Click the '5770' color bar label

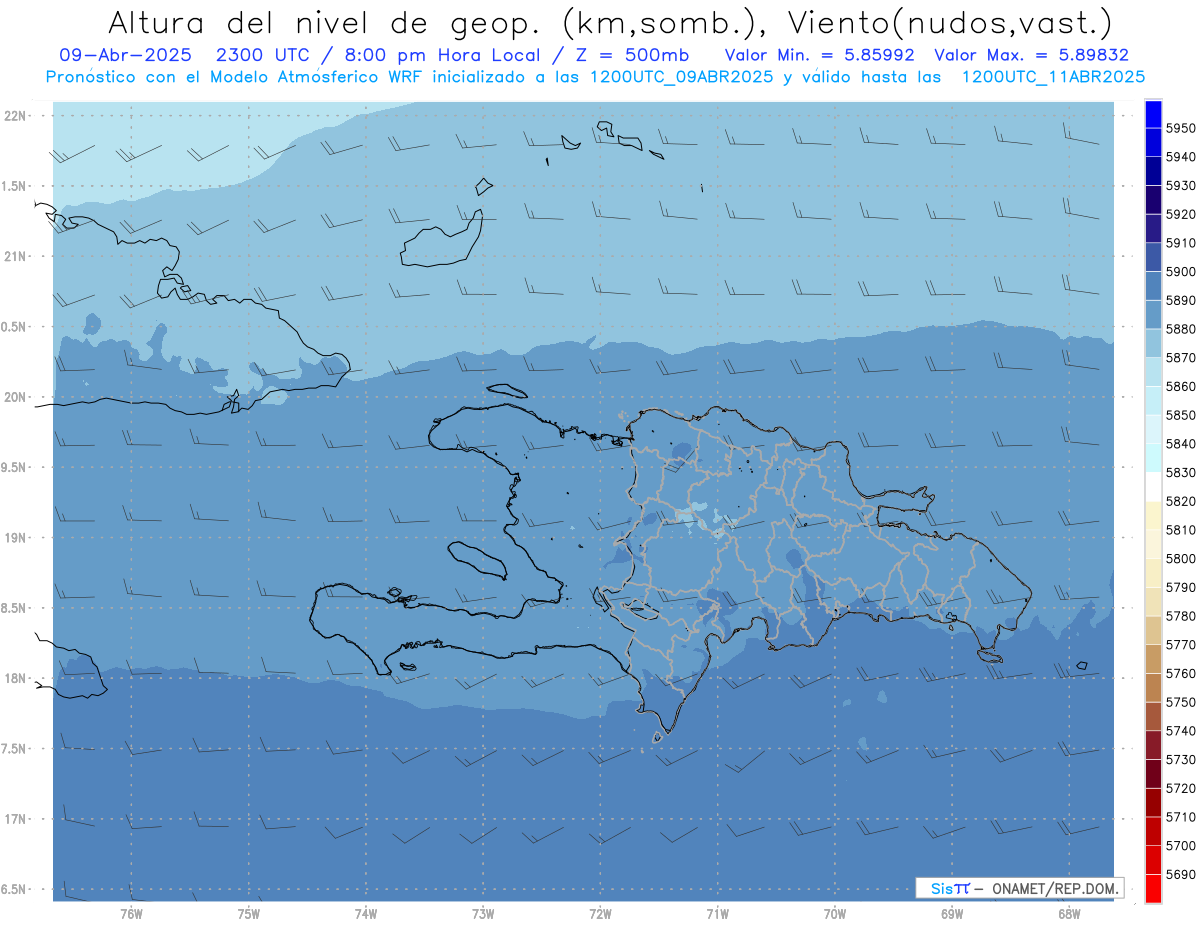point(1180,645)
